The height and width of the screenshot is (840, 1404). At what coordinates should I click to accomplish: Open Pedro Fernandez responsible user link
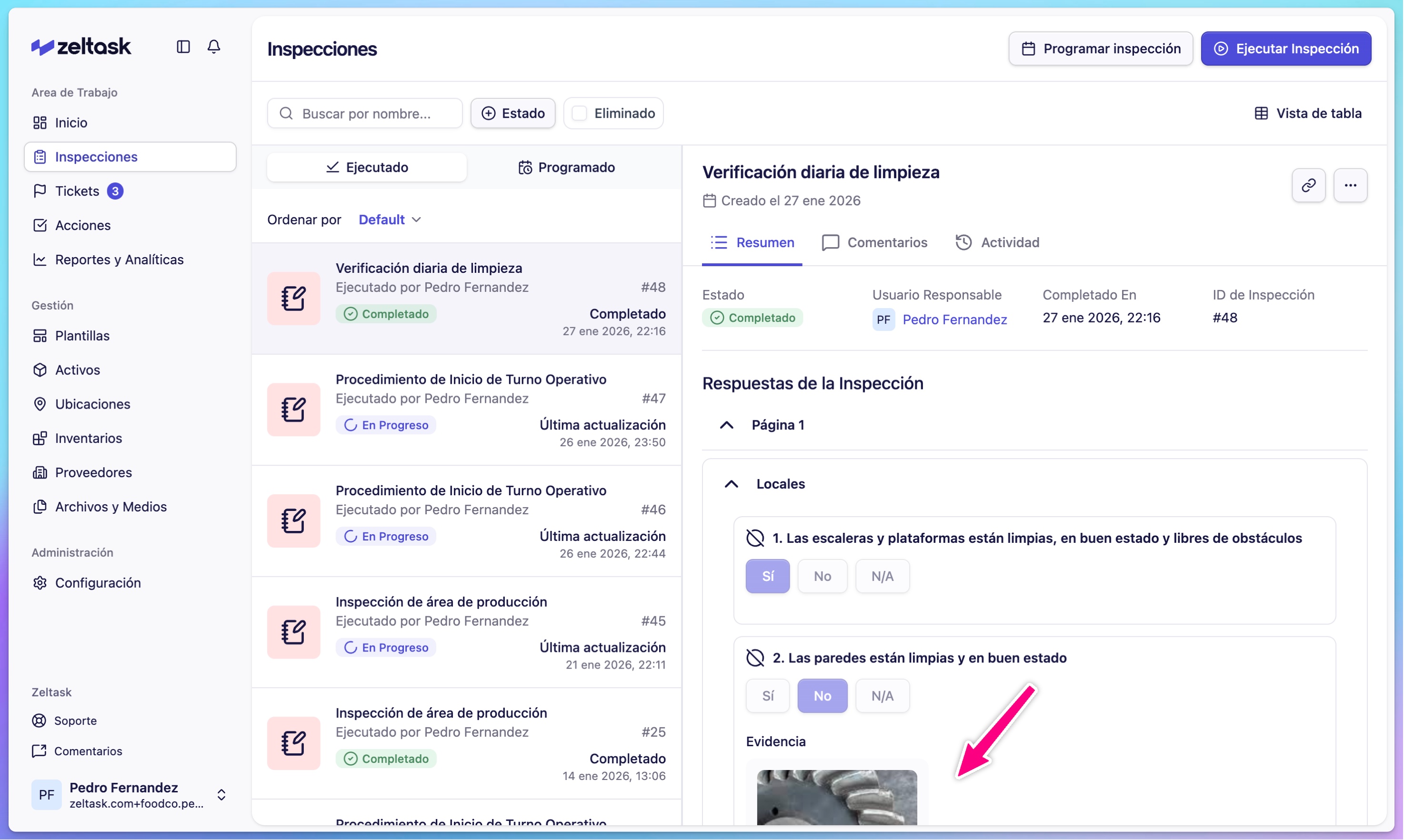click(x=954, y=320)
